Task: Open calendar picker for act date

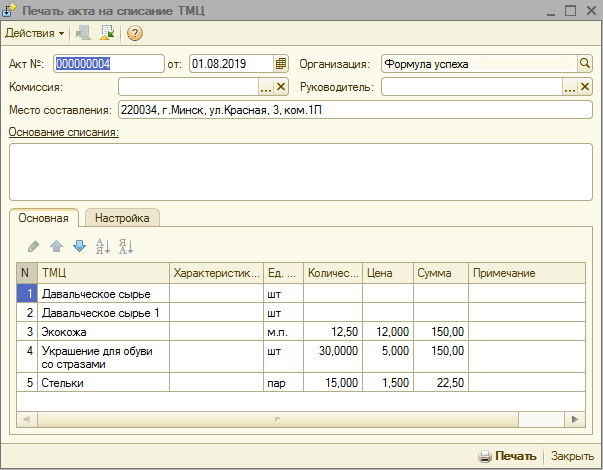Action: pyautogui.click(x=281, y=64)
